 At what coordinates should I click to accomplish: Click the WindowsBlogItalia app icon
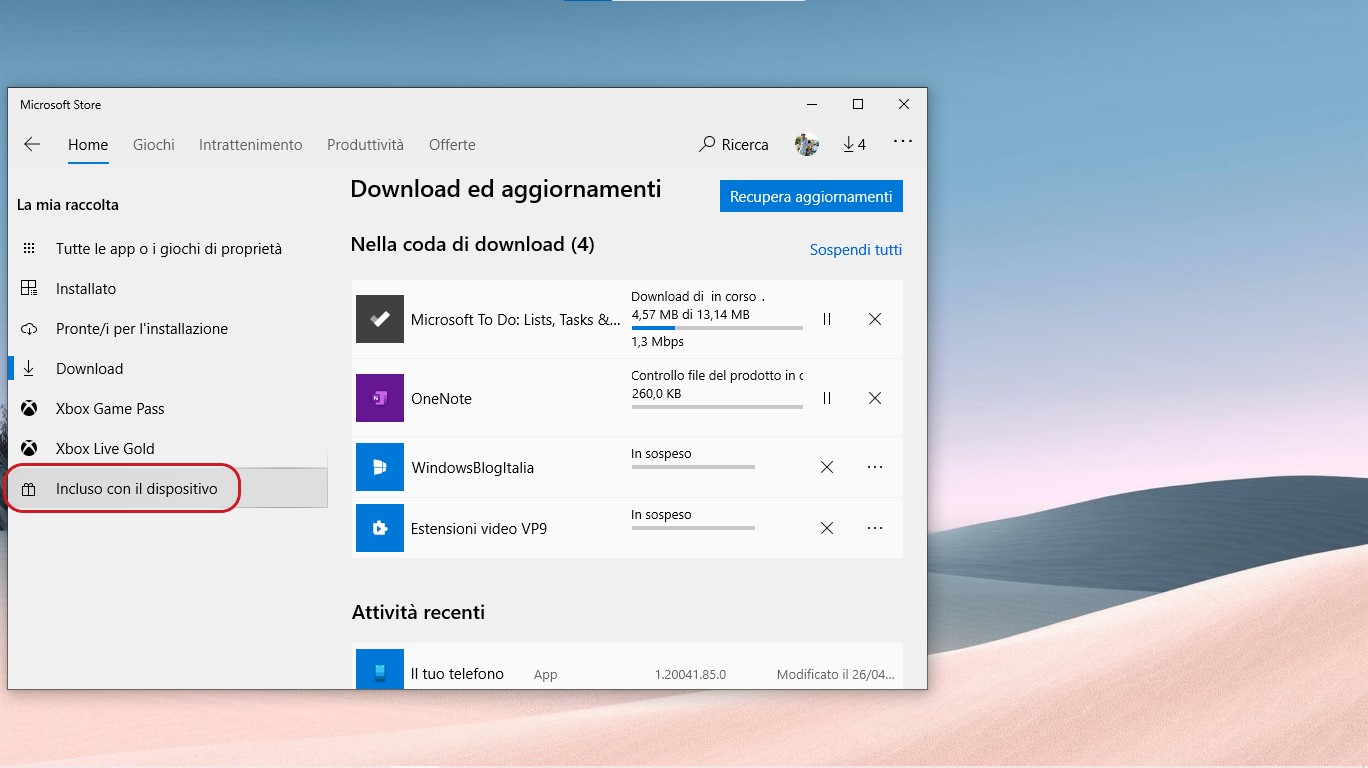point(380,467)
